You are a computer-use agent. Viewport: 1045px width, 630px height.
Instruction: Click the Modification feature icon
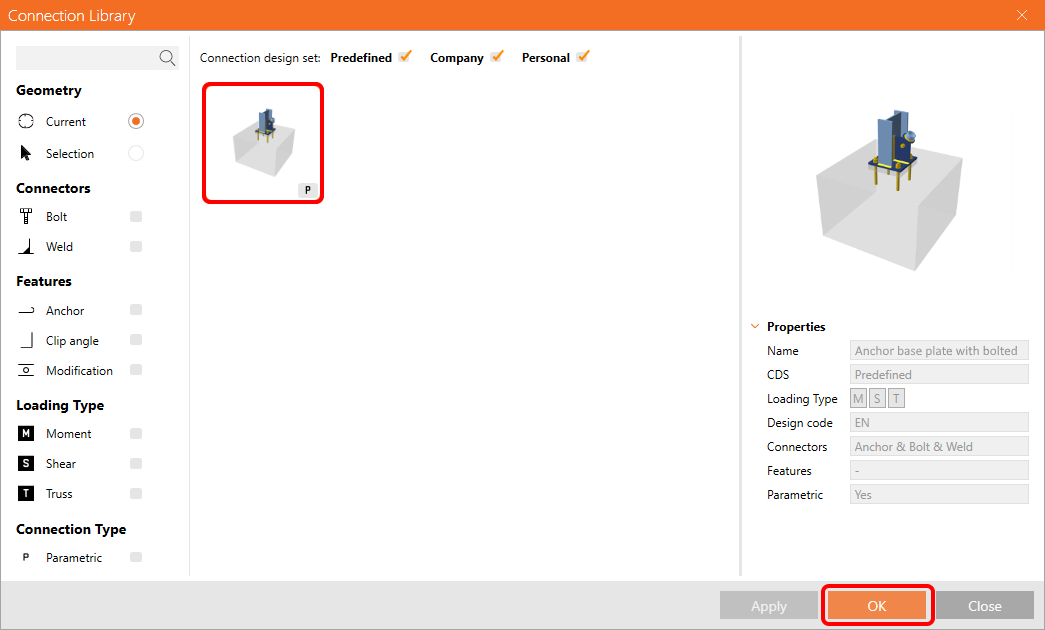[25, 370]
